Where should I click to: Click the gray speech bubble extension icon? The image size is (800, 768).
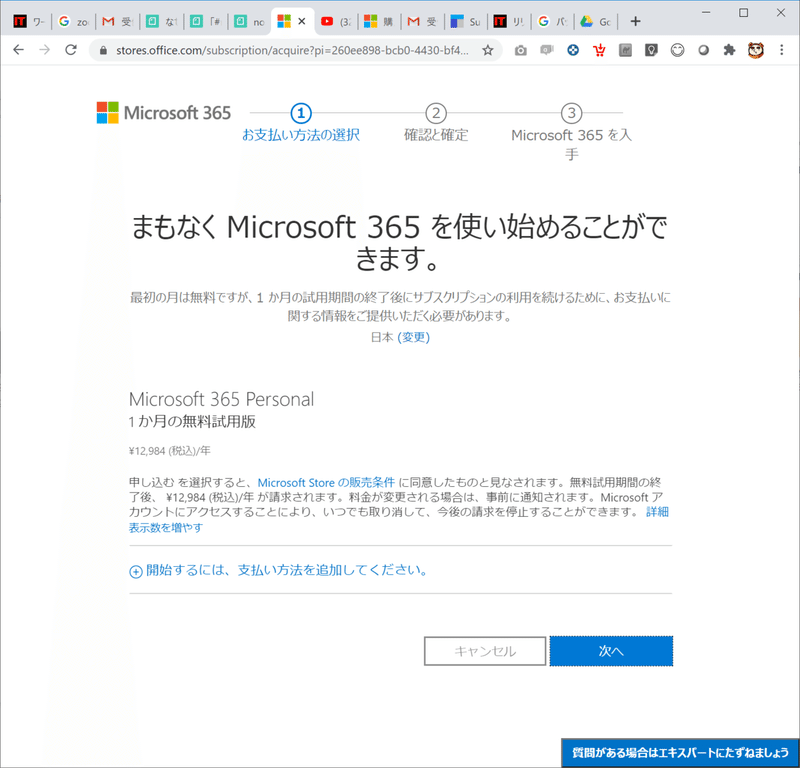(547, 50)
